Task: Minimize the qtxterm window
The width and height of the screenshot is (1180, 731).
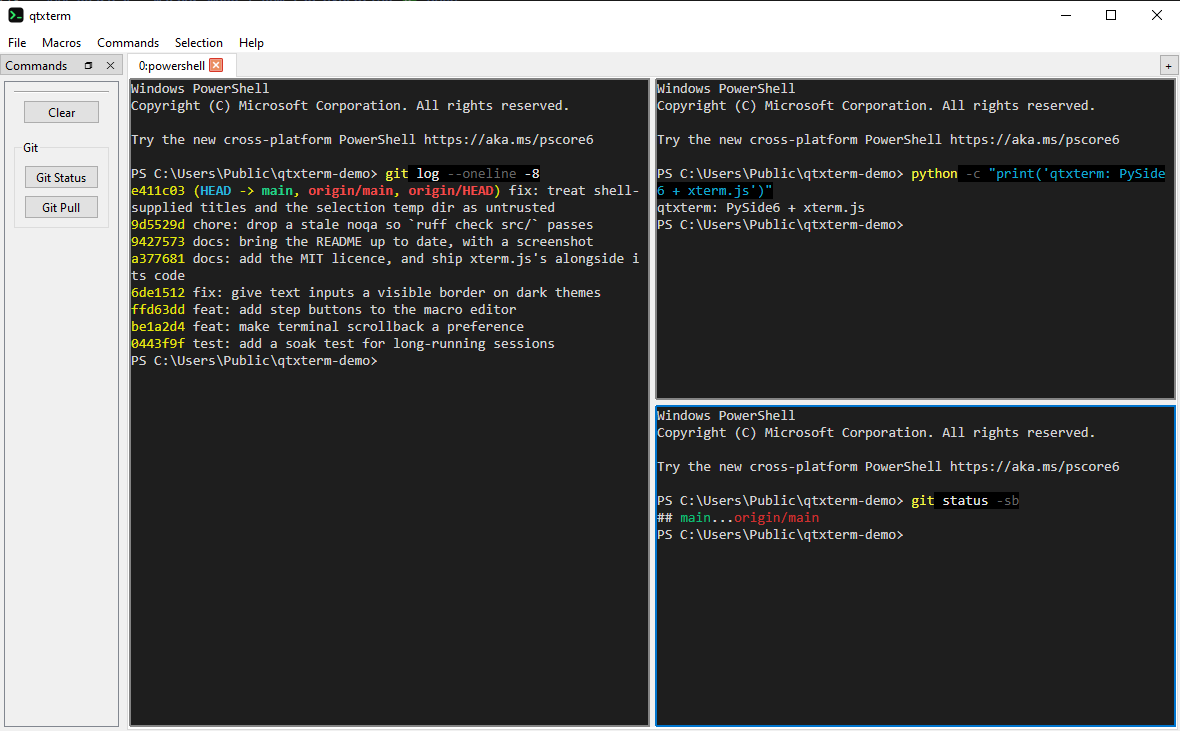Action: point(1066,15)
